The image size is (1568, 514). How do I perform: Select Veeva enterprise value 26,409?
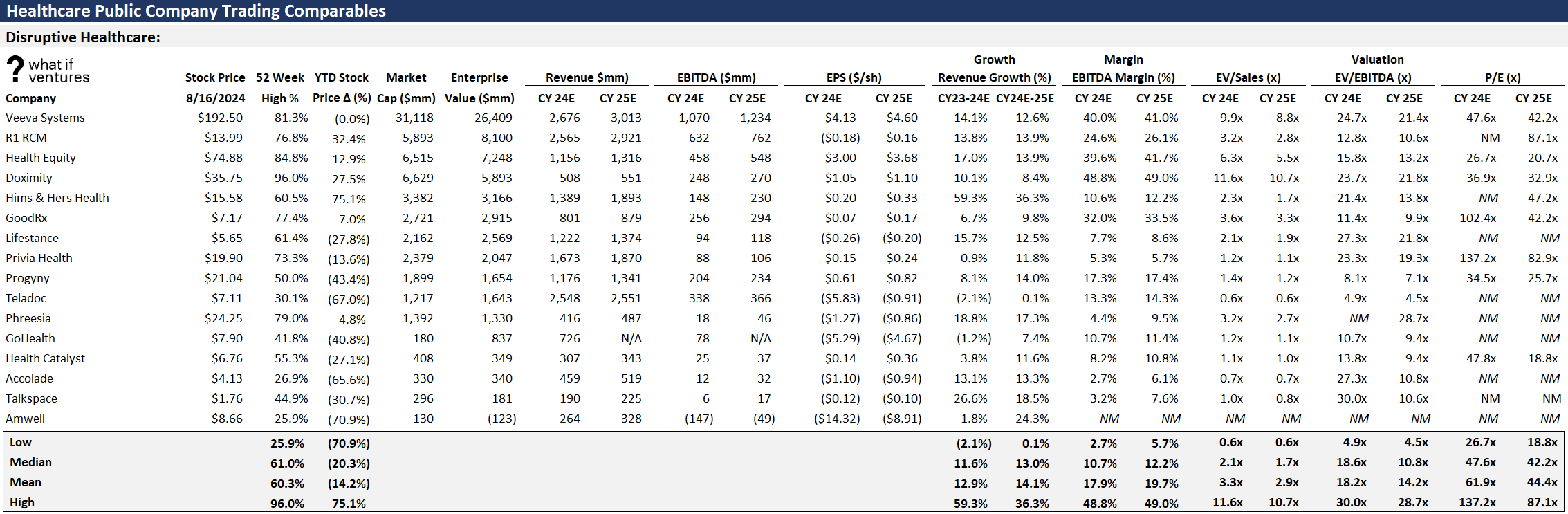coord(494,118)
